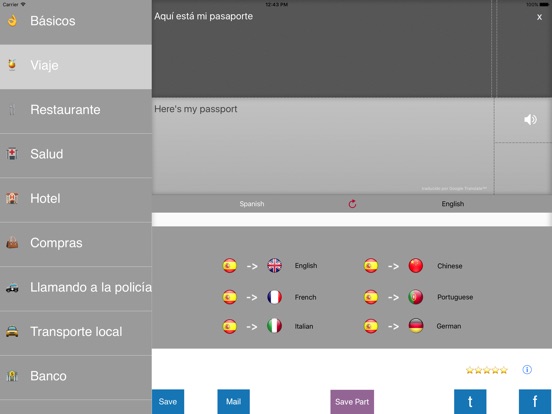552x414 pixels.
Task: Choose the Transporte local category
Action: (x=76, y=333)
